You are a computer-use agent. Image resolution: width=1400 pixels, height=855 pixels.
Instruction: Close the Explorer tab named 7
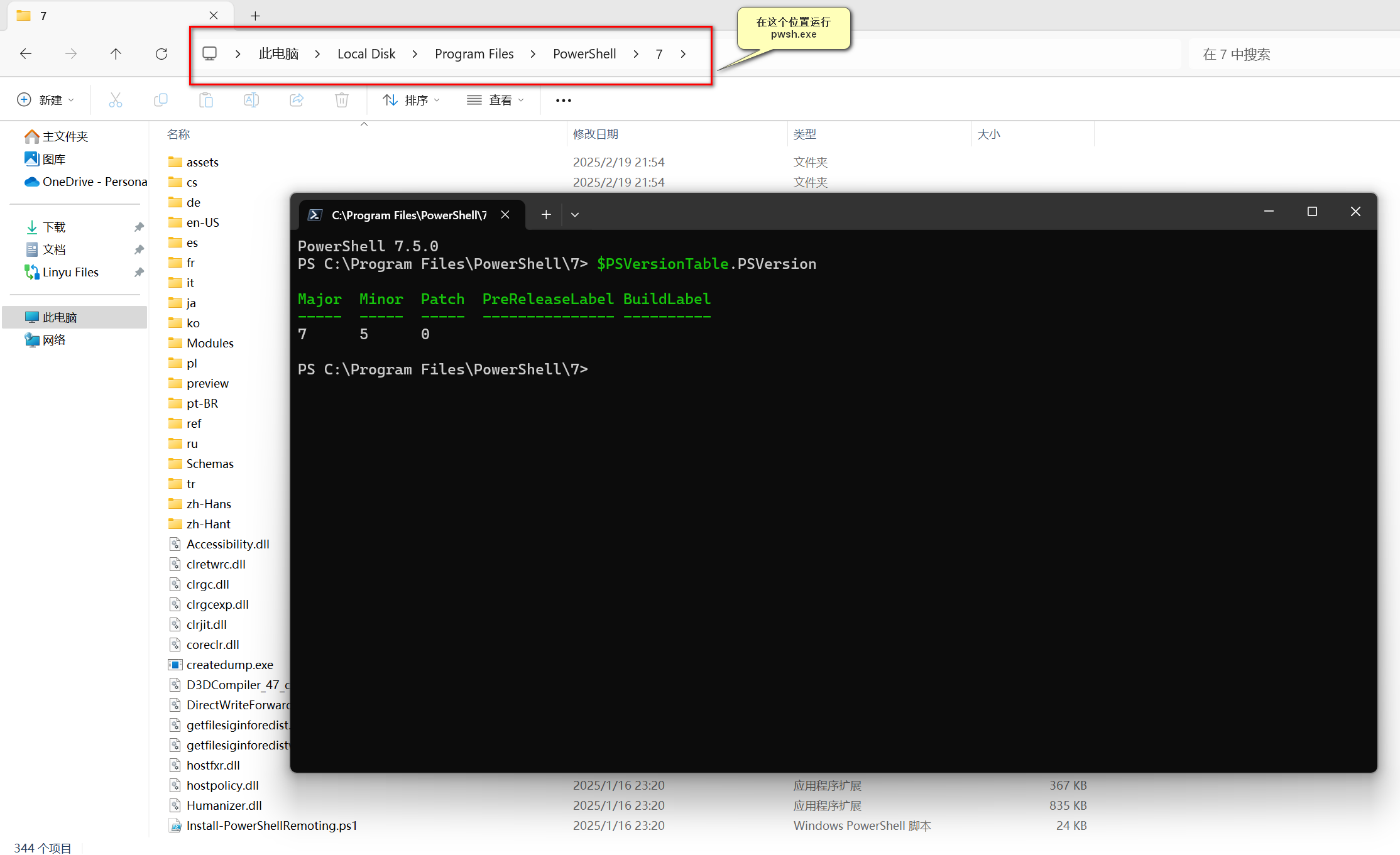(x=214, y=16)
